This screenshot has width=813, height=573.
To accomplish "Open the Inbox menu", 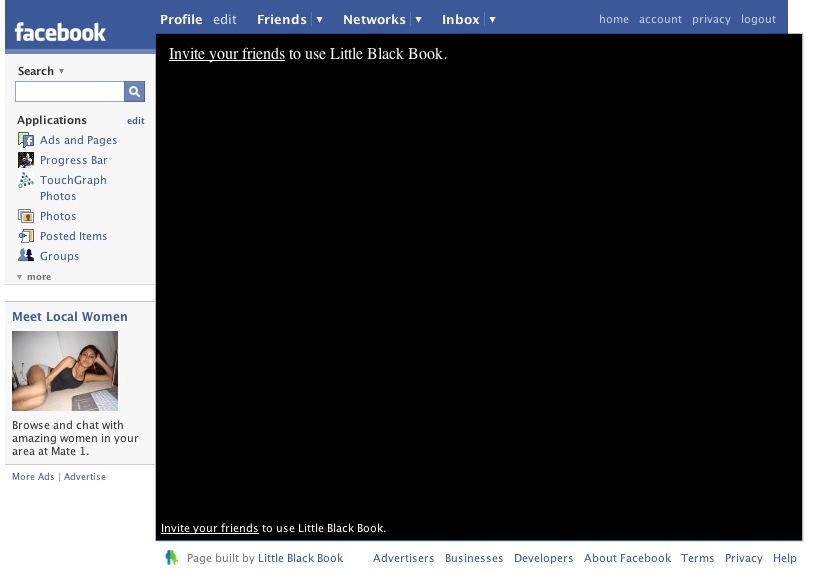I will (x=460, y=20).
